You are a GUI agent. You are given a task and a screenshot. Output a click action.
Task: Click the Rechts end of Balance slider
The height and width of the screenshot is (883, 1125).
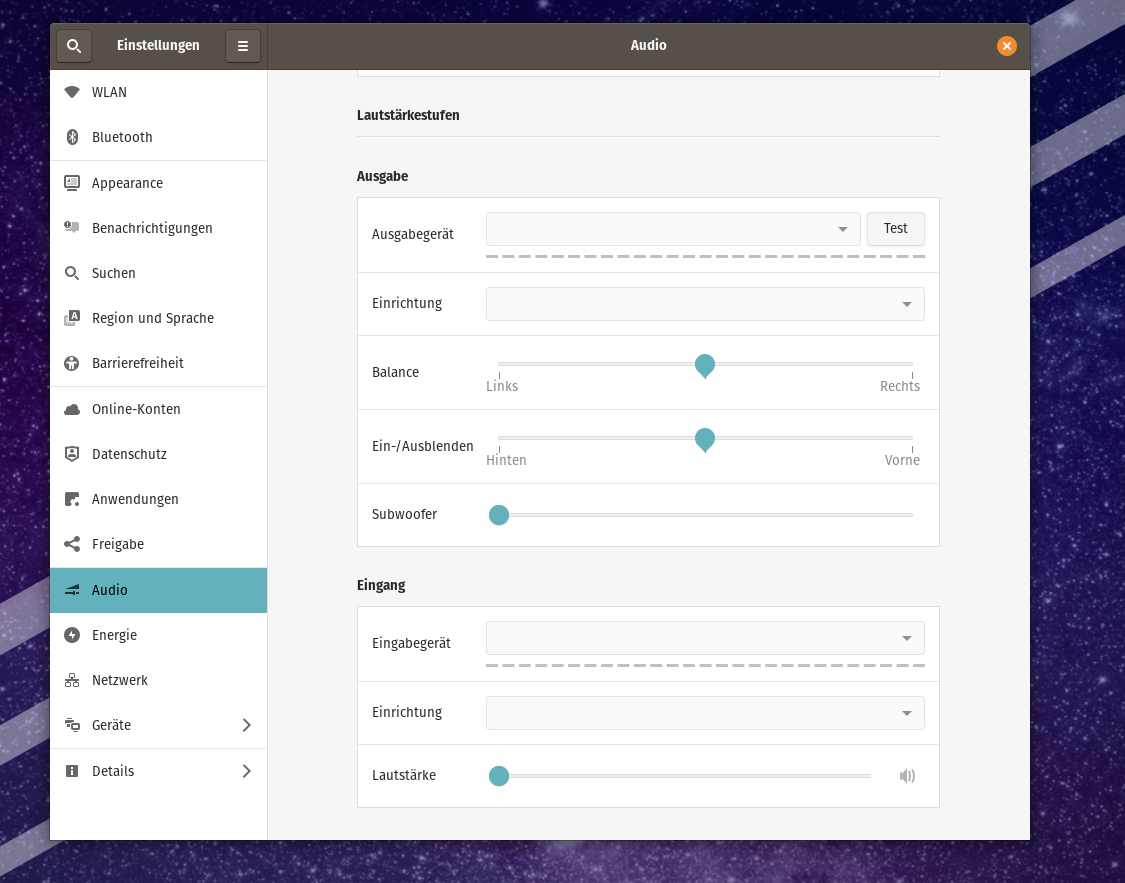pos(900,386)
